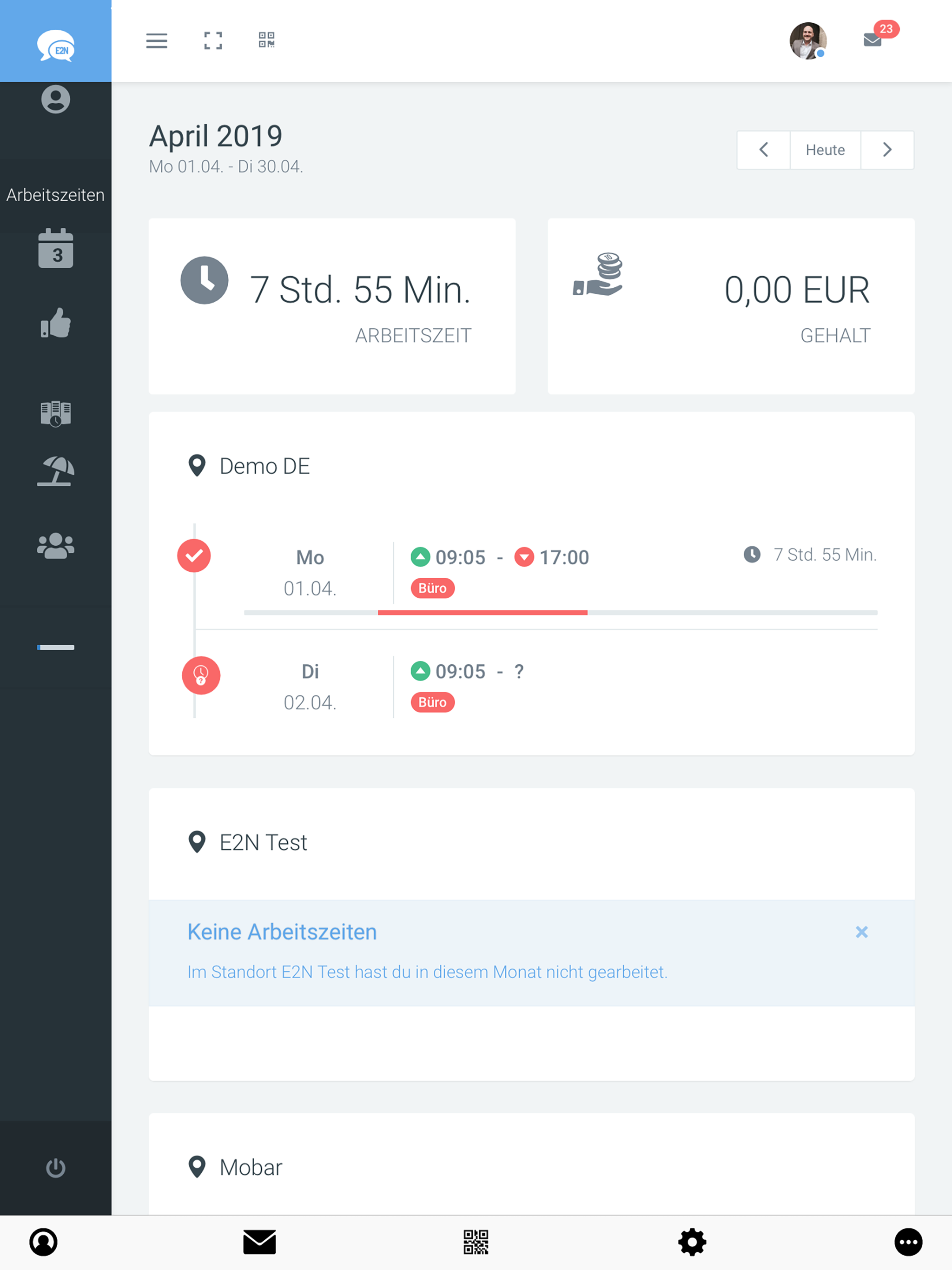The height and width of the screenshot is (1270, 952).
Task: Click the 'April 2019' heading
Action: pos(216,136)
